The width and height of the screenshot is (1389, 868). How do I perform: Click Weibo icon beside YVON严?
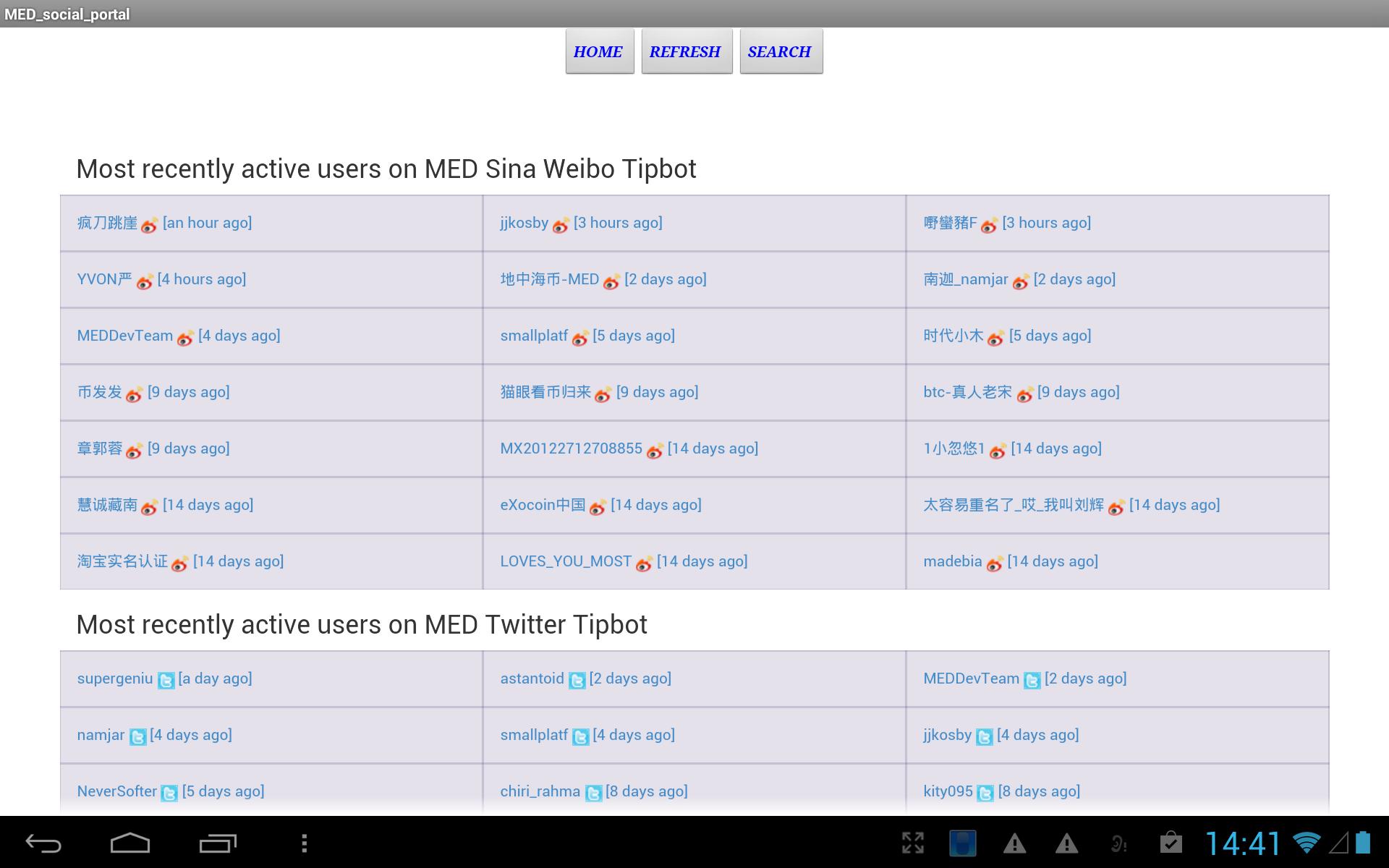pyautogui.click(x=145, y=281)
